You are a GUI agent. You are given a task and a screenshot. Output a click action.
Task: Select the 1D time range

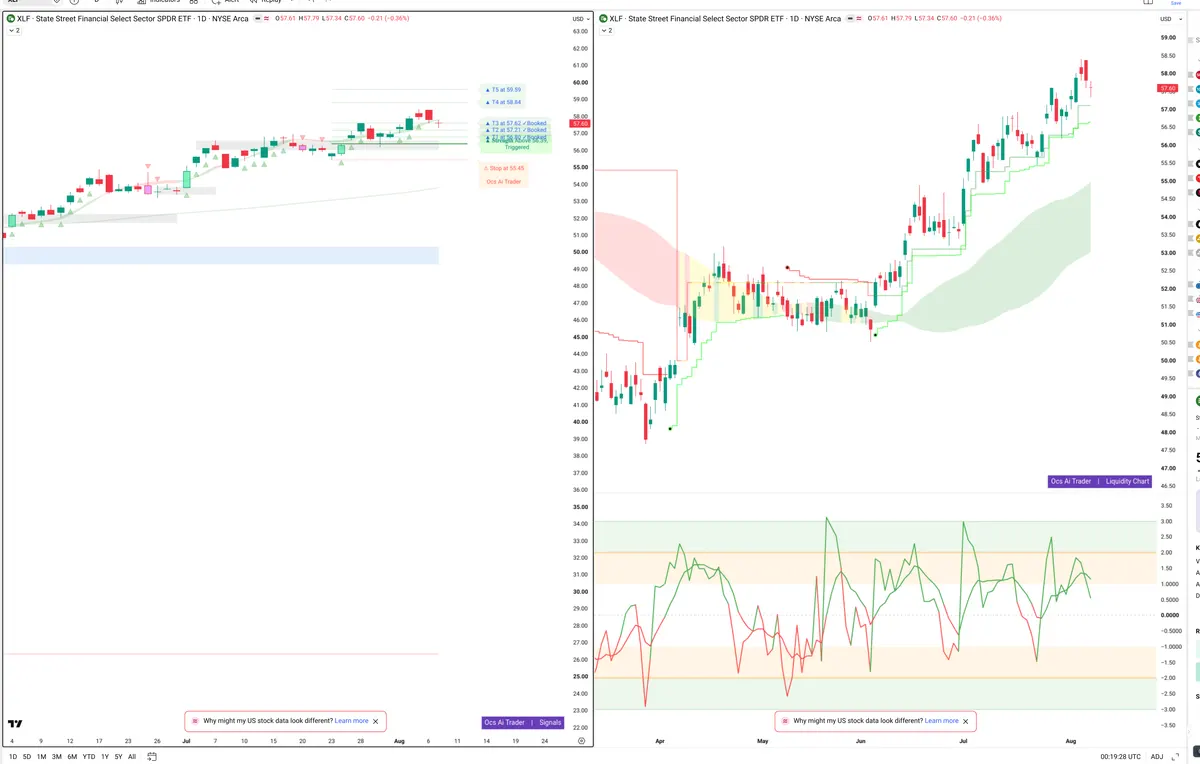[12, 757]
